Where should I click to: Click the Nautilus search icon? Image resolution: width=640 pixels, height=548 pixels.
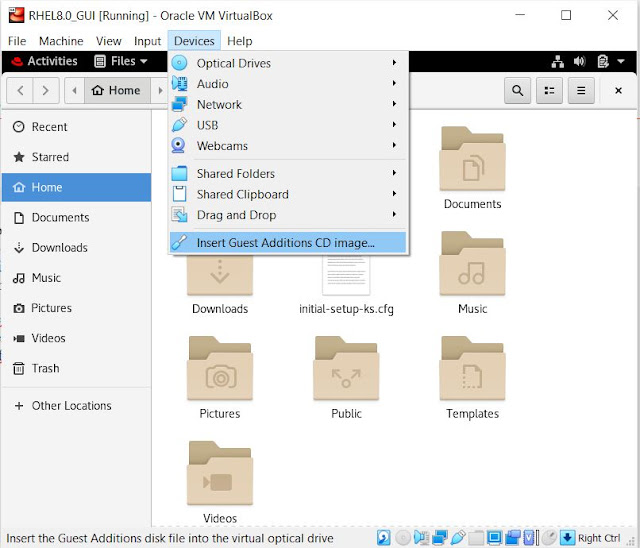click(x=518, y=90)
